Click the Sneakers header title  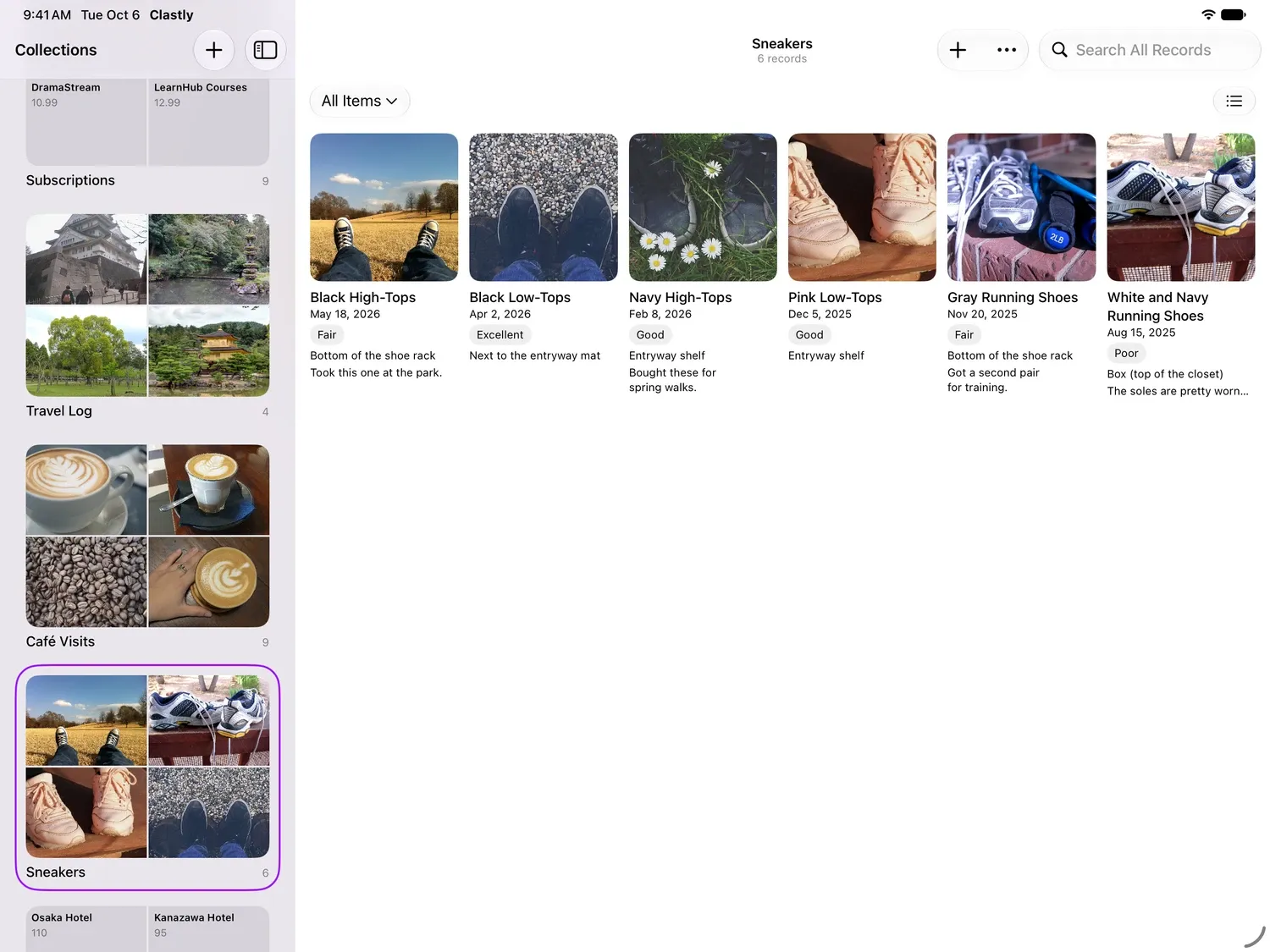(782, 43)
